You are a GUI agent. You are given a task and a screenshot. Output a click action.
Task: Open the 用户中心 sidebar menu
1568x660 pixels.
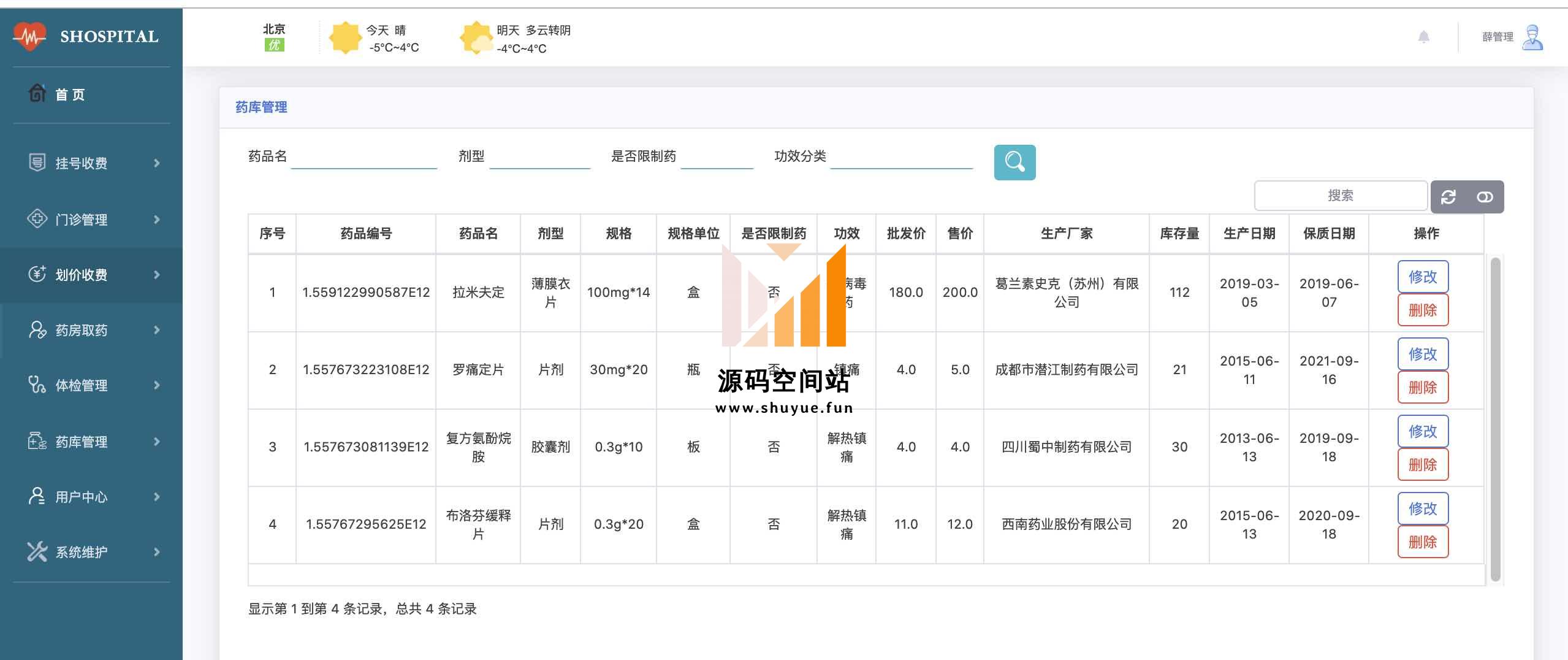click(x=82, y=497)
